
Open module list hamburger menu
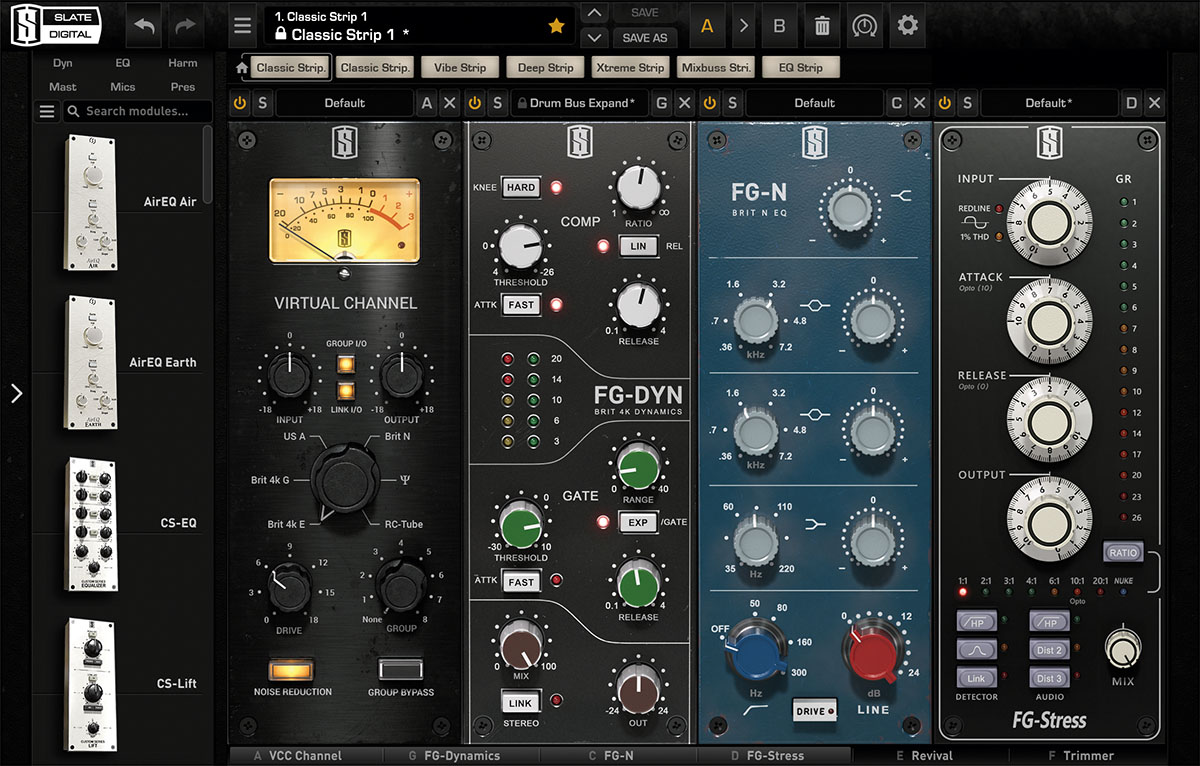[x=47, y=111]
